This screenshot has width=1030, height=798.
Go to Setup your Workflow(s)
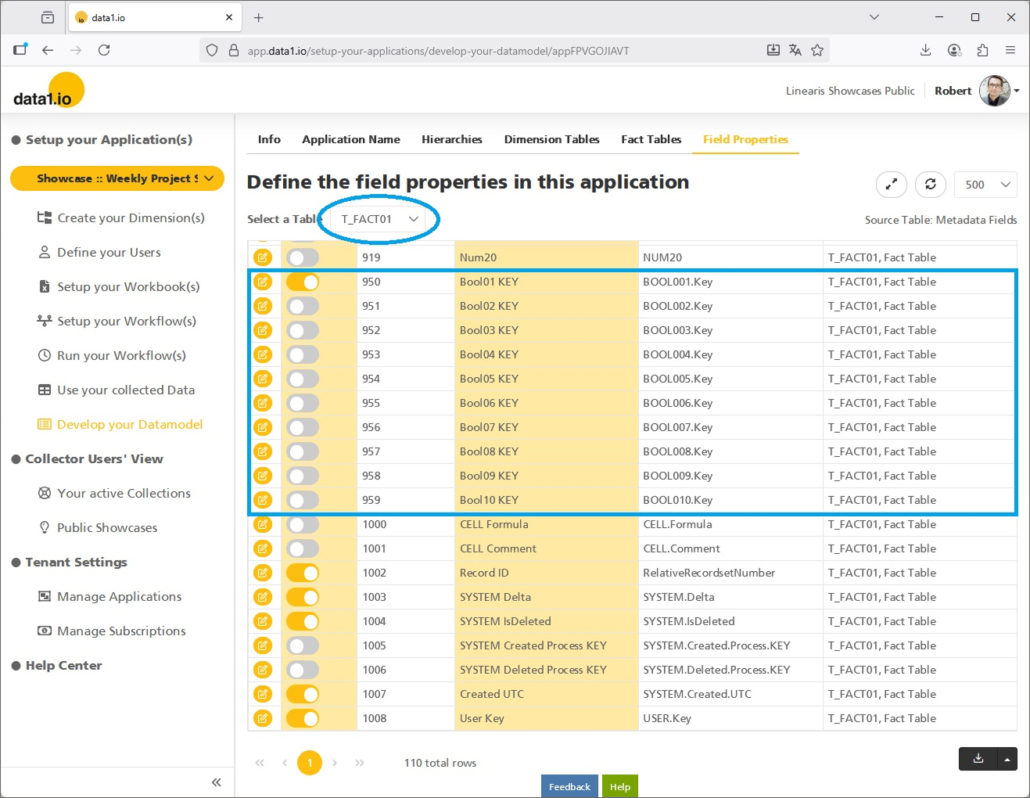click(126, 321)
